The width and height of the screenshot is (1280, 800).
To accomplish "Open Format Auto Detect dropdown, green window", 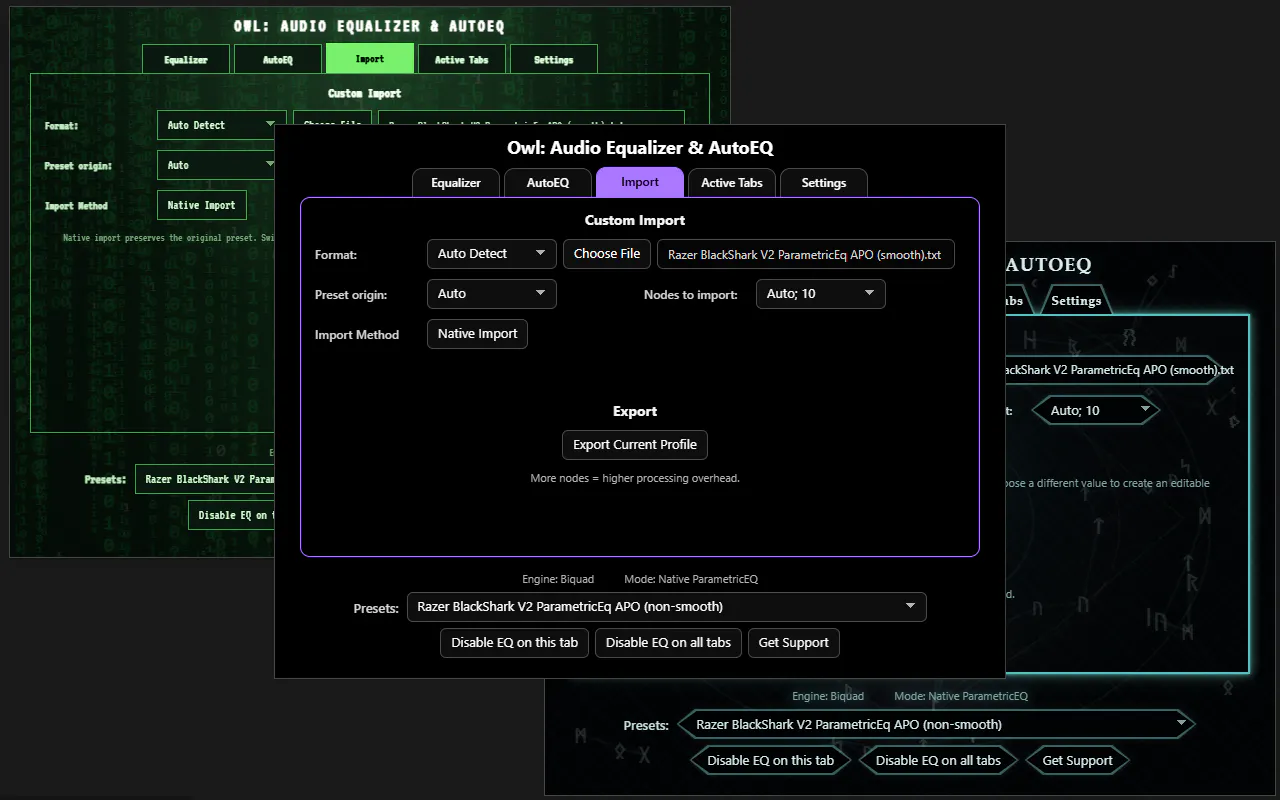I will (x=222, y=125).
